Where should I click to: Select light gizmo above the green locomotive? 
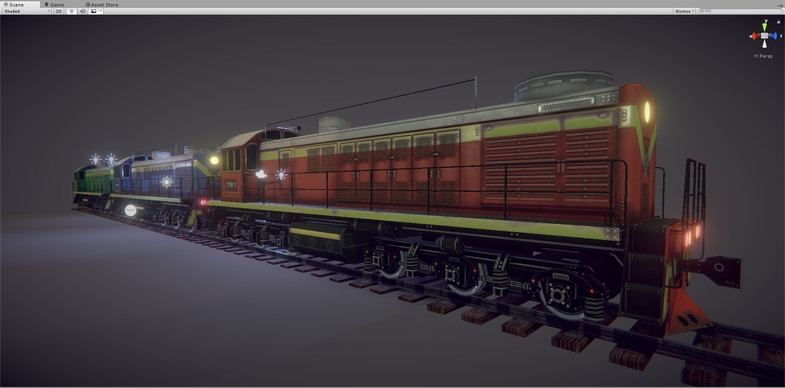(x=95, y=159)
